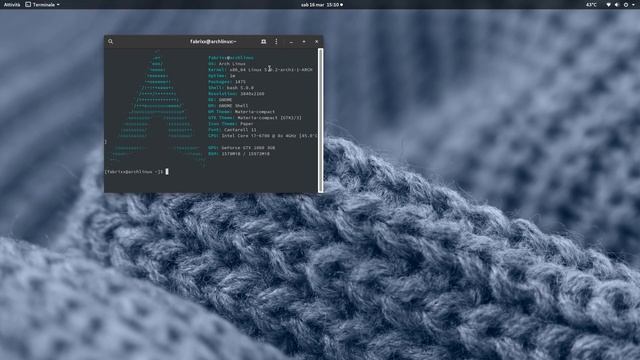Click the new tab icon in terminal header
Viewport: 640px width, 360px height.
click(x=264, y=42)
